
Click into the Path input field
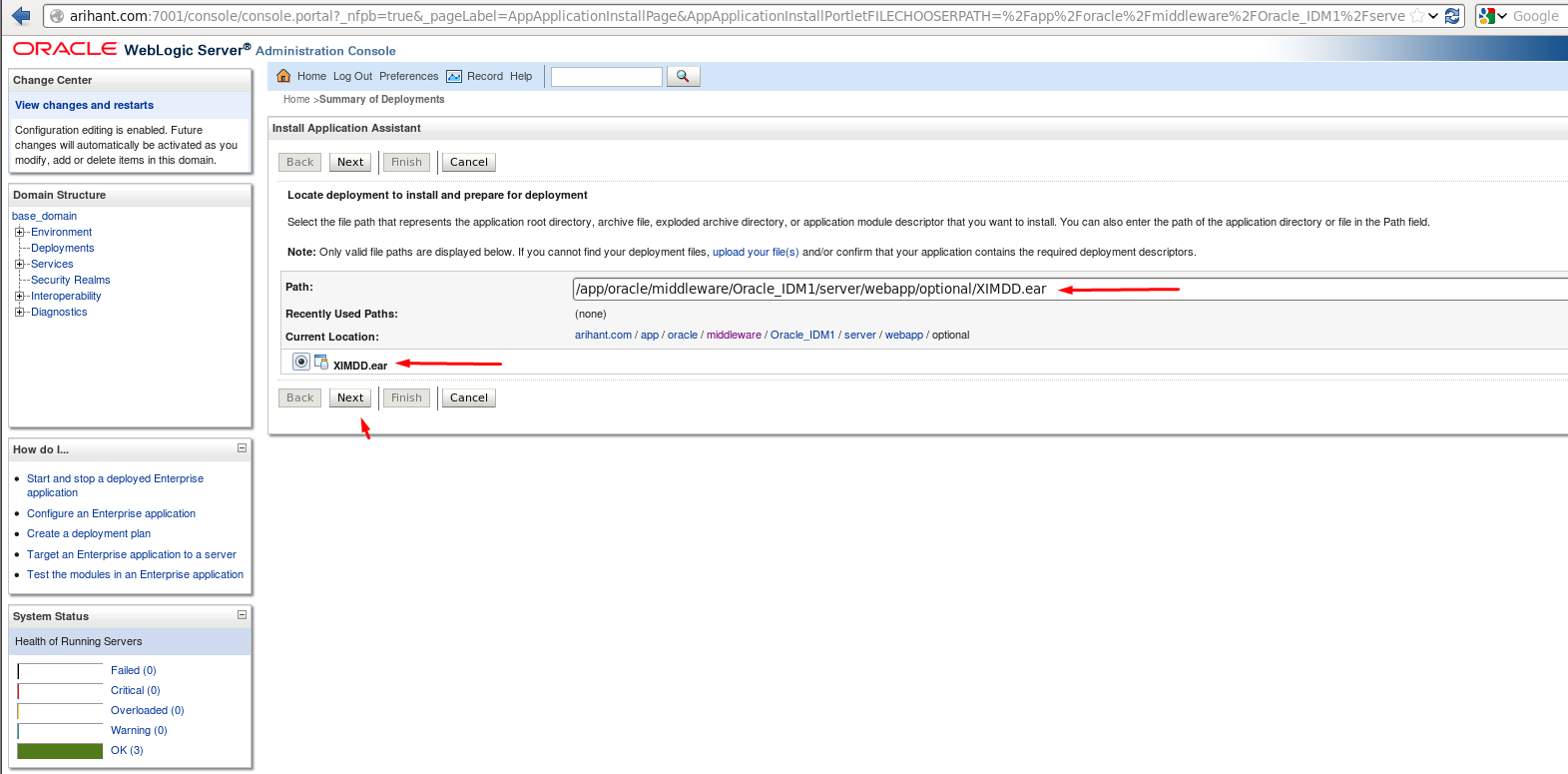[1070, 289]
